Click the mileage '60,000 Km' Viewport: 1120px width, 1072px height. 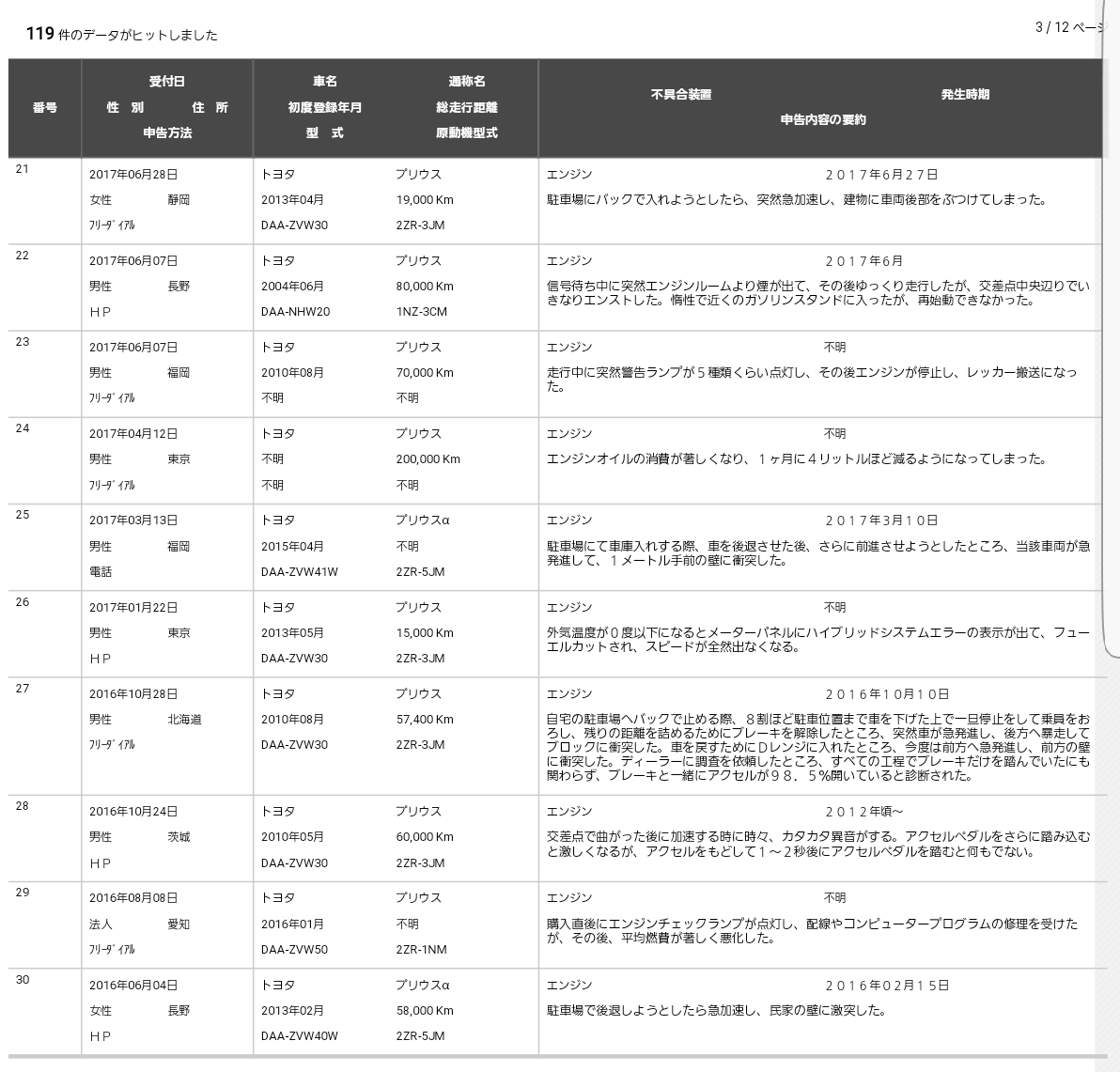coord(425,837)
